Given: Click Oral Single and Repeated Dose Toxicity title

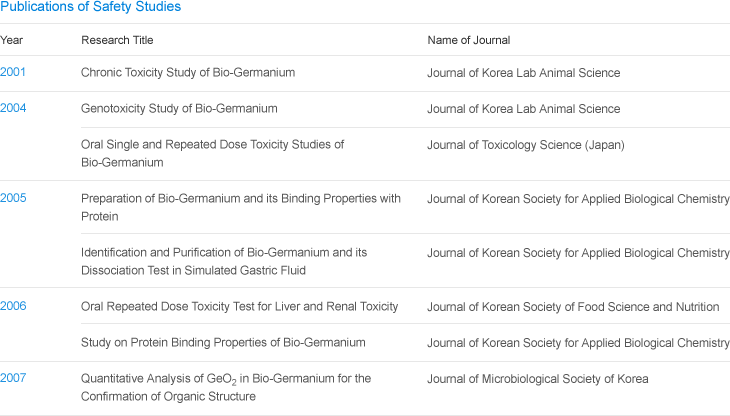Looking at the screenshot, I should tap(212, 154).
